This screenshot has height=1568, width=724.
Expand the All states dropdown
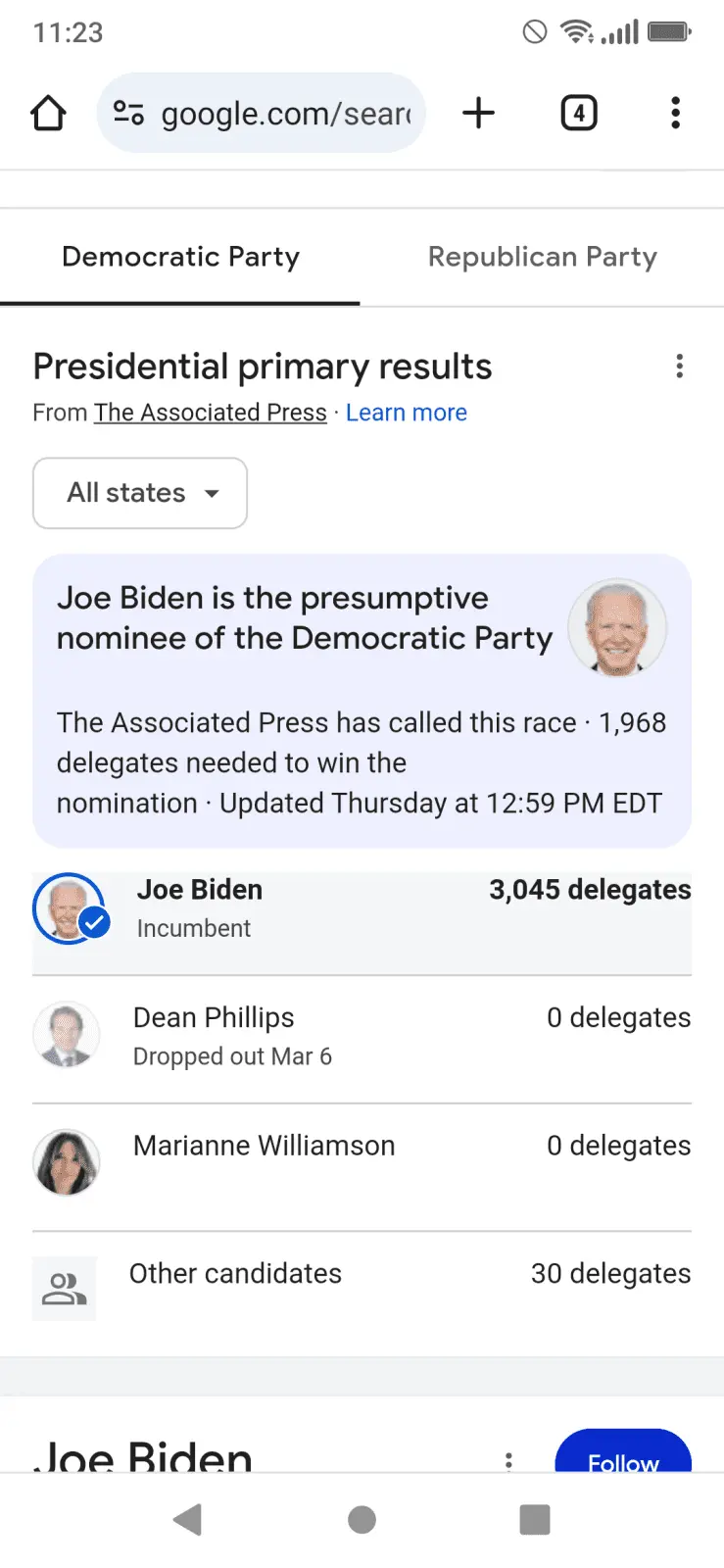click(140, 493)
